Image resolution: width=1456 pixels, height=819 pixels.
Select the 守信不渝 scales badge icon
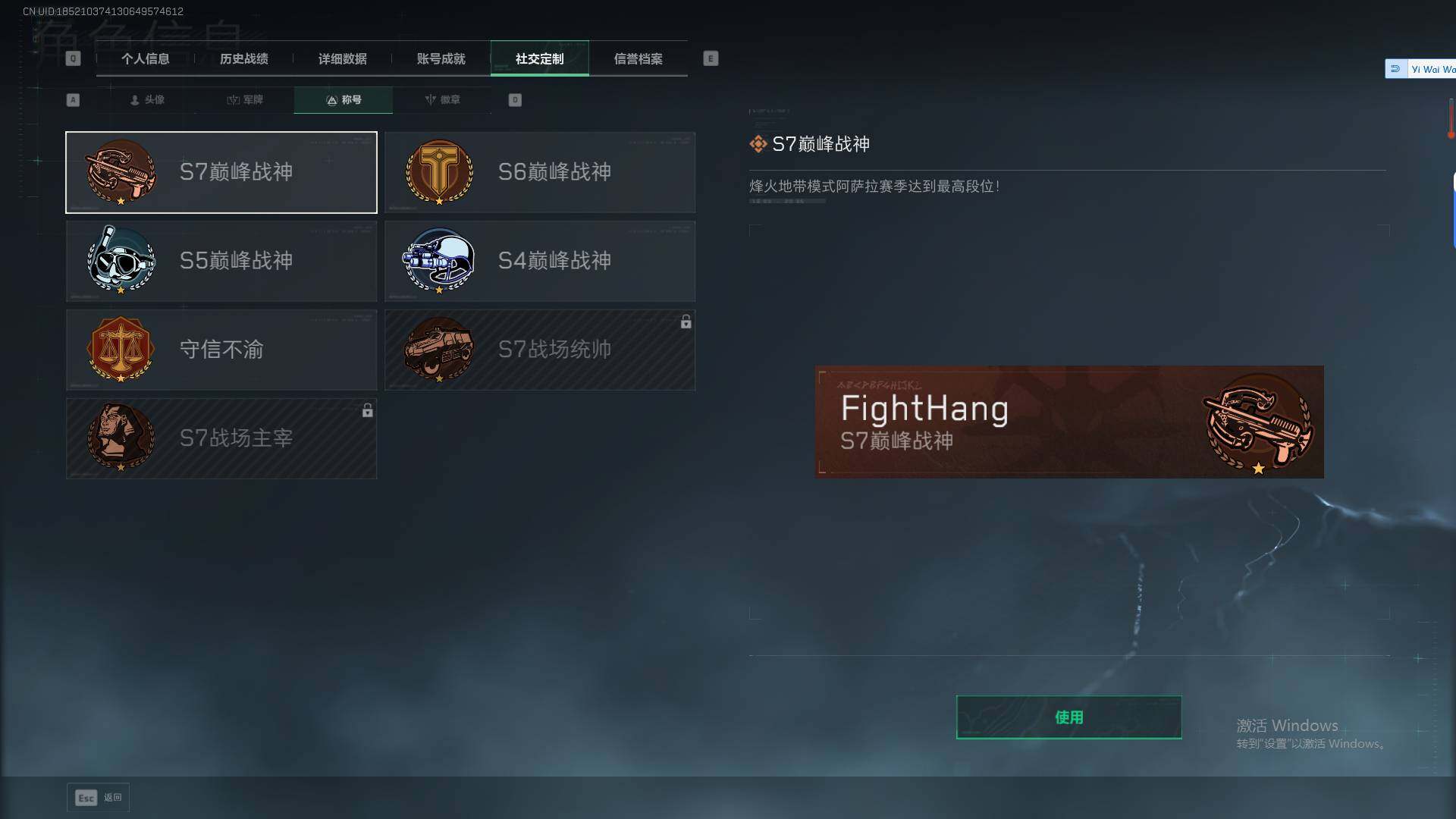pos(121,349)
